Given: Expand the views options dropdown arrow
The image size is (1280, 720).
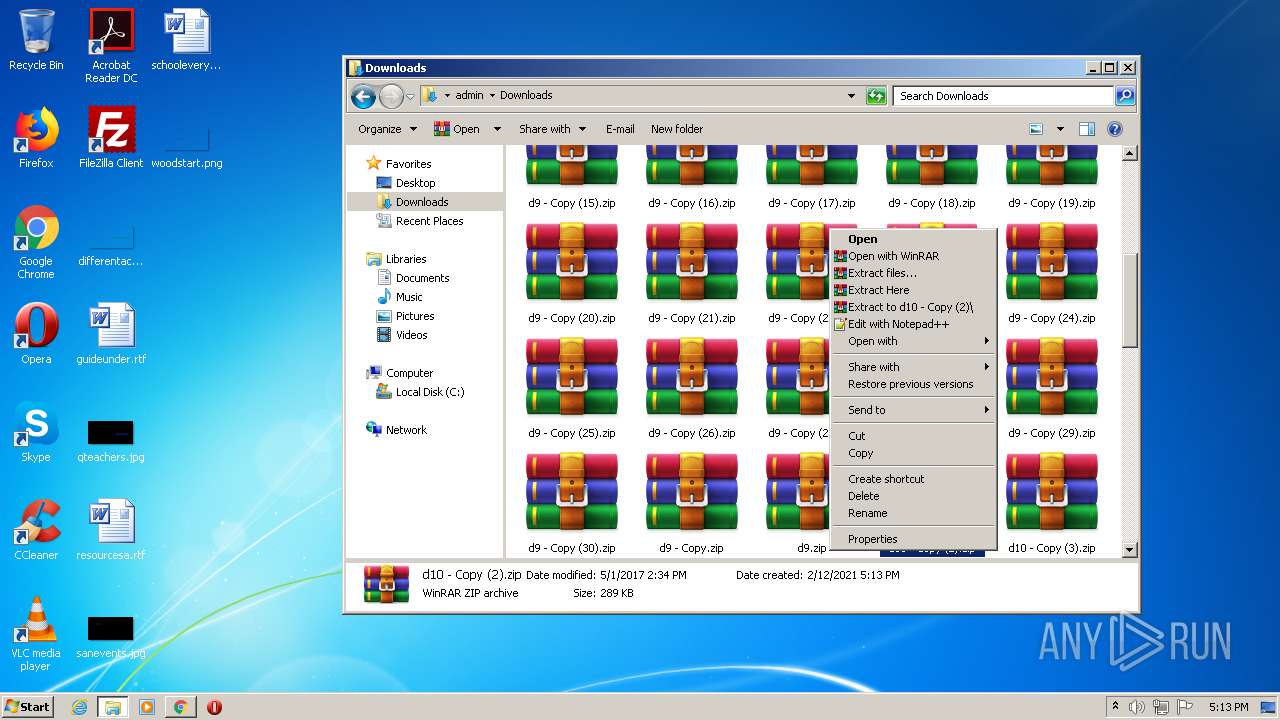Looking at the screenshot, I should pos(1060,129).
